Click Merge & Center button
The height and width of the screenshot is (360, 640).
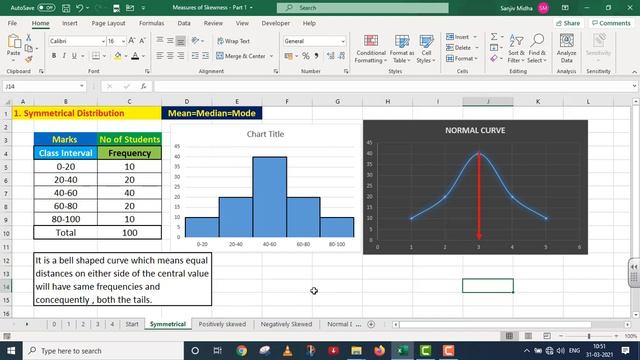pyautogui.click(x=241, y=56)
